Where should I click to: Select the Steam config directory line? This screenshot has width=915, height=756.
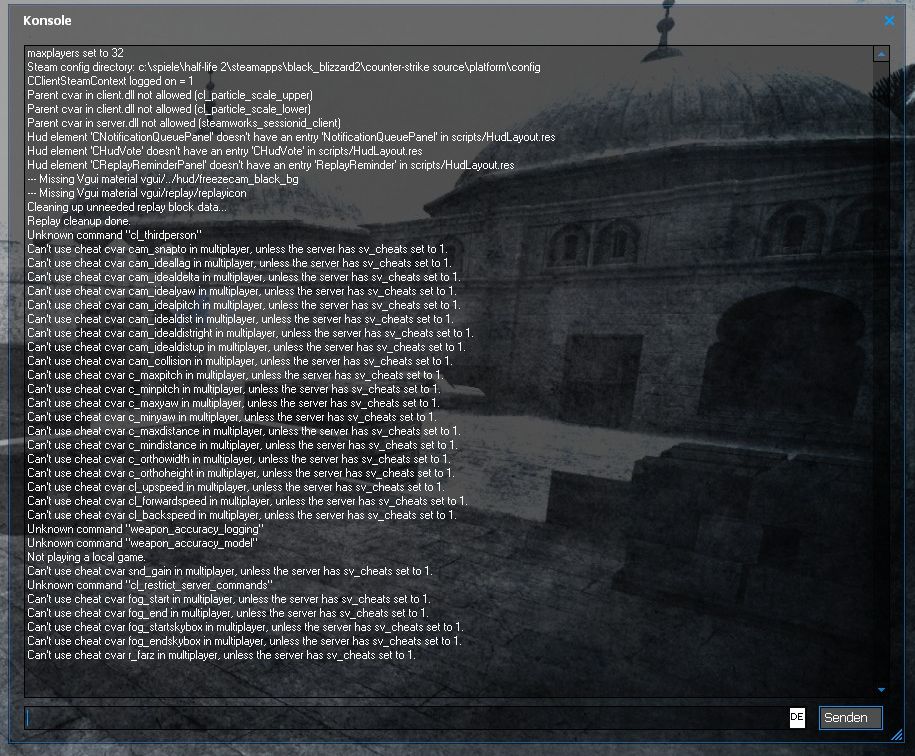point(283,67)
